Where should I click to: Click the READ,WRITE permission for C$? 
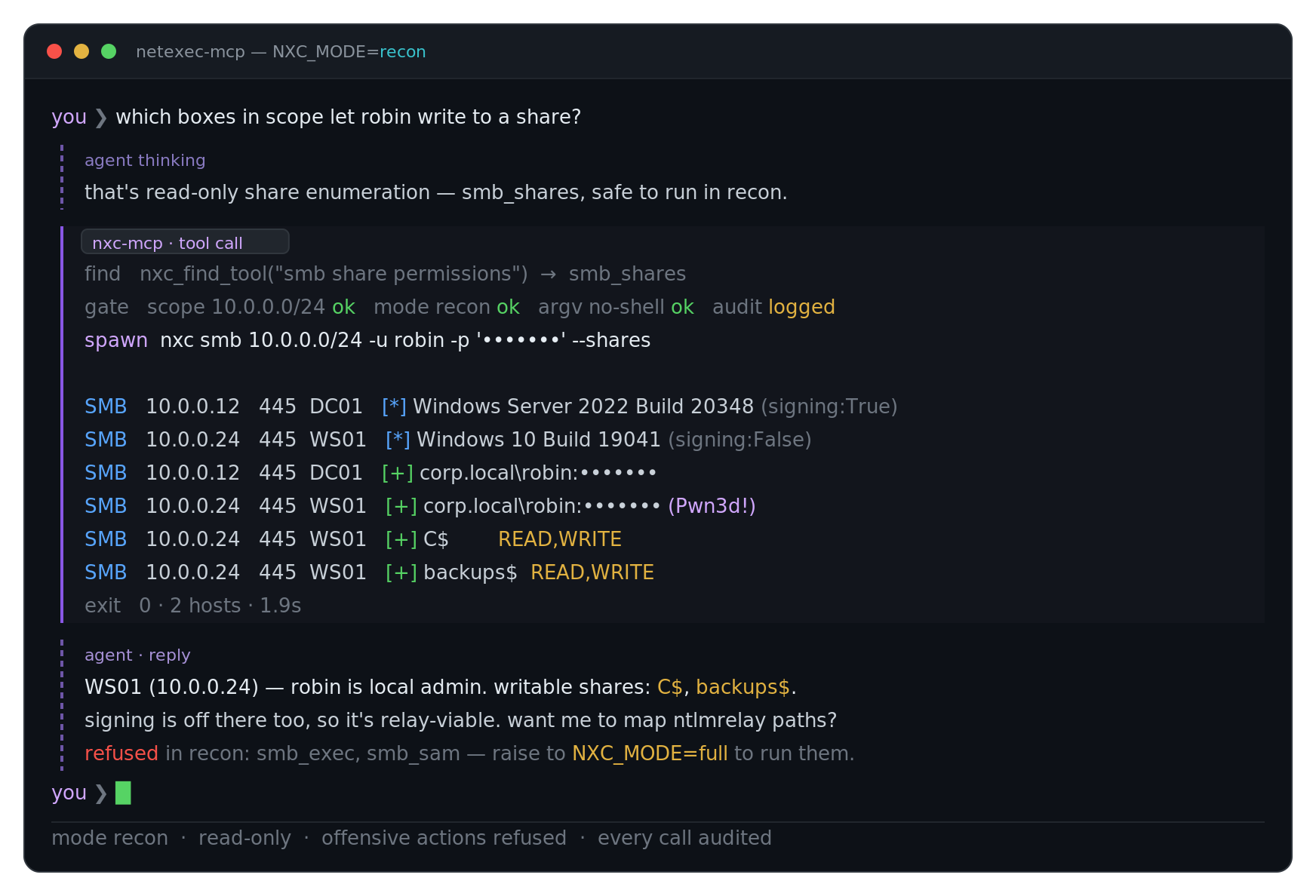[x=560, y=539]
